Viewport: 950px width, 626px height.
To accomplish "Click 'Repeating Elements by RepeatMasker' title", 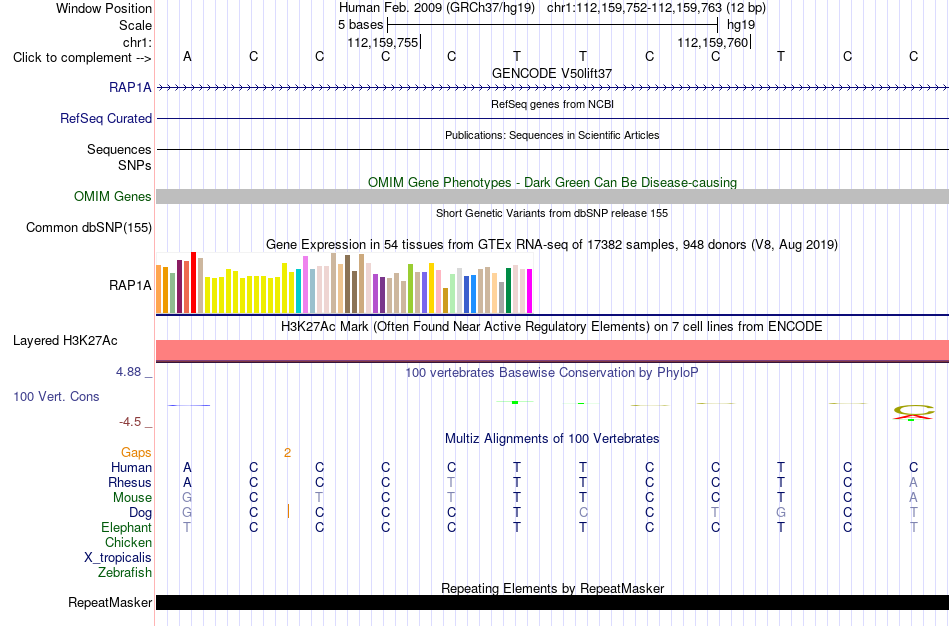I will click(x=553, y=588).
